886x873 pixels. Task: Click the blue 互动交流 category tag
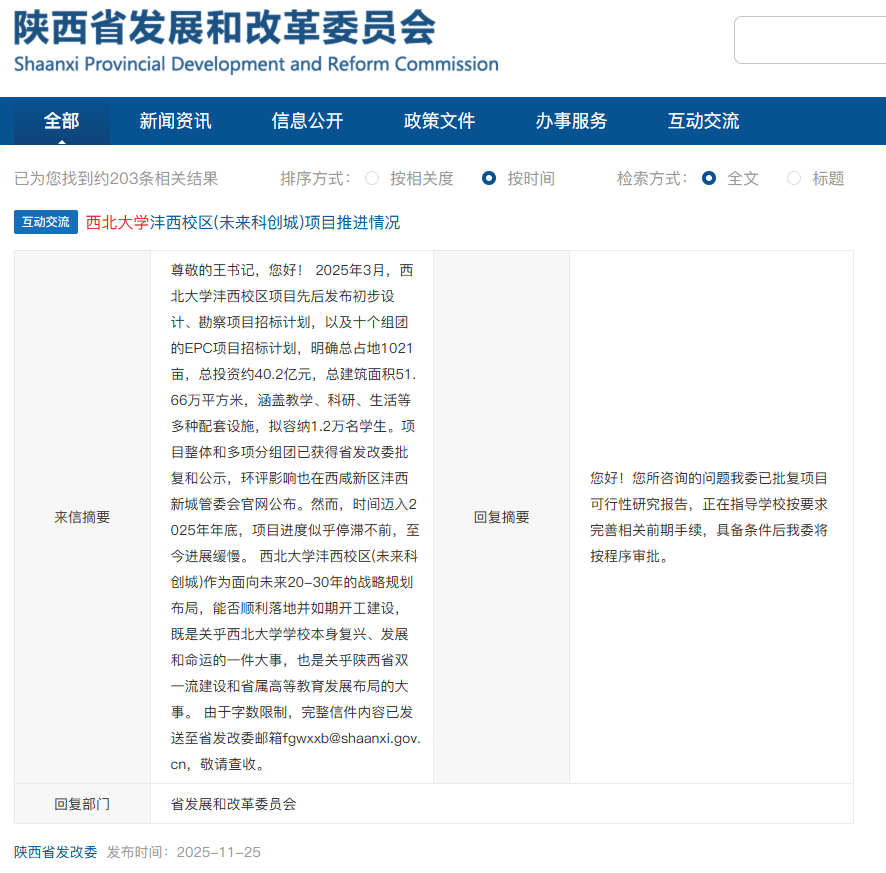[x=44, y=222]
